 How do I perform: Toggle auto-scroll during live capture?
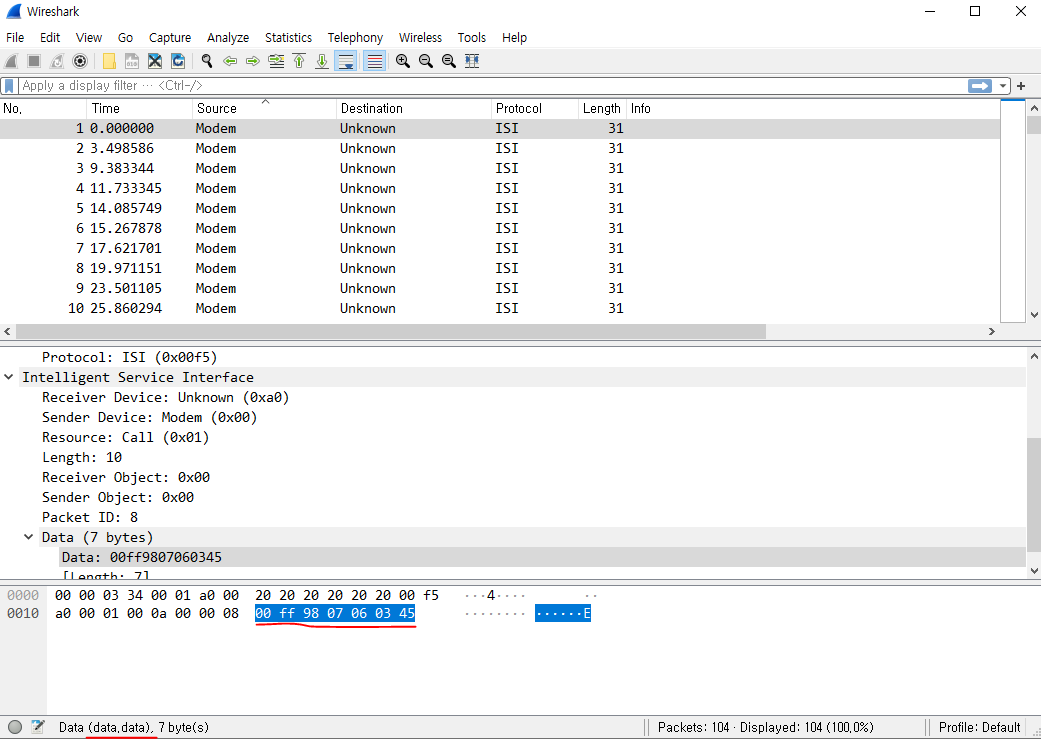coord(346,61)
